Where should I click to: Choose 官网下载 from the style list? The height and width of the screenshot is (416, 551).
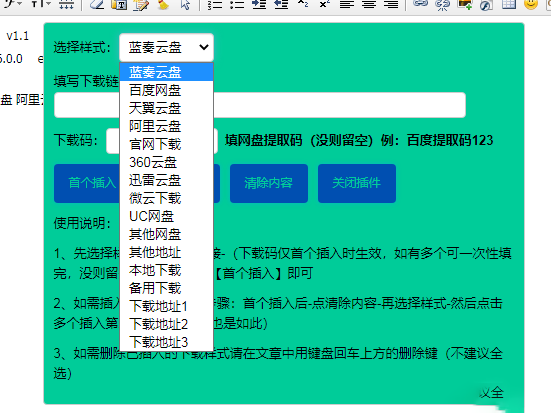point(166,144)
